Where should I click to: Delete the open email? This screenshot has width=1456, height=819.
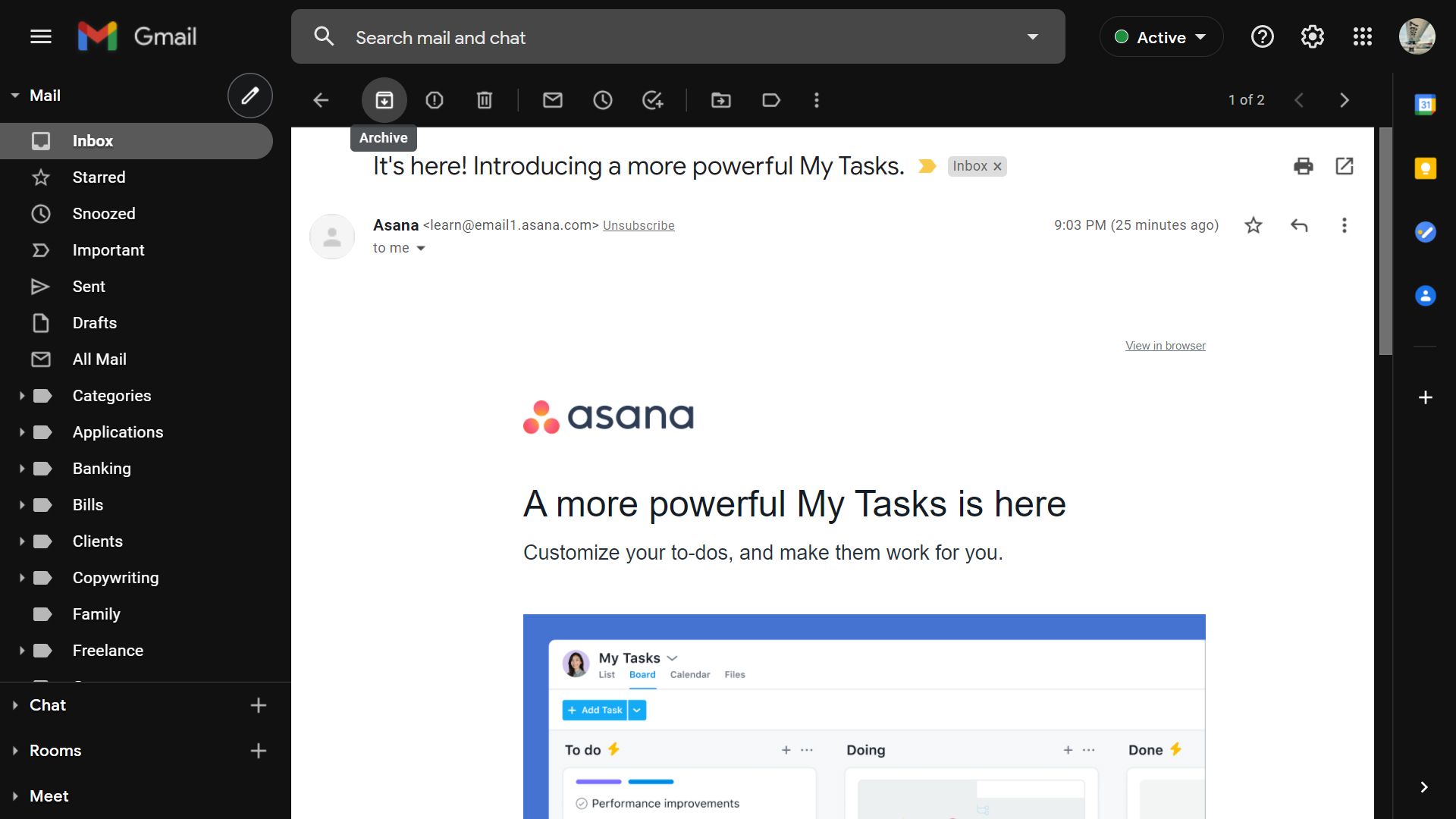coord(485,99)
